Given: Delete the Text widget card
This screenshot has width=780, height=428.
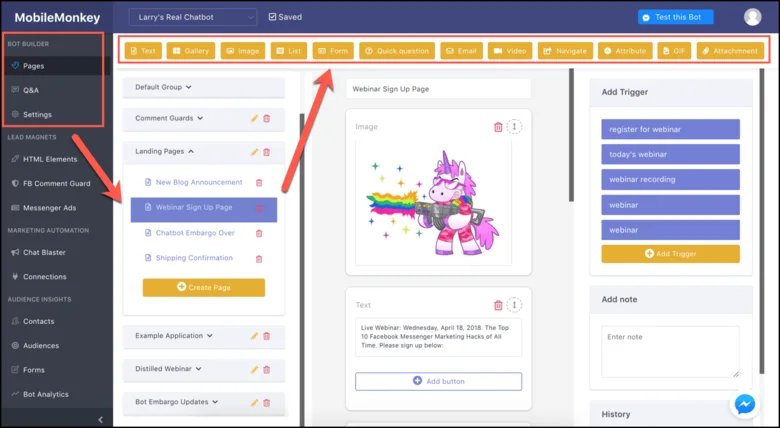Looking at the screenshot, I should pos(498,305).
